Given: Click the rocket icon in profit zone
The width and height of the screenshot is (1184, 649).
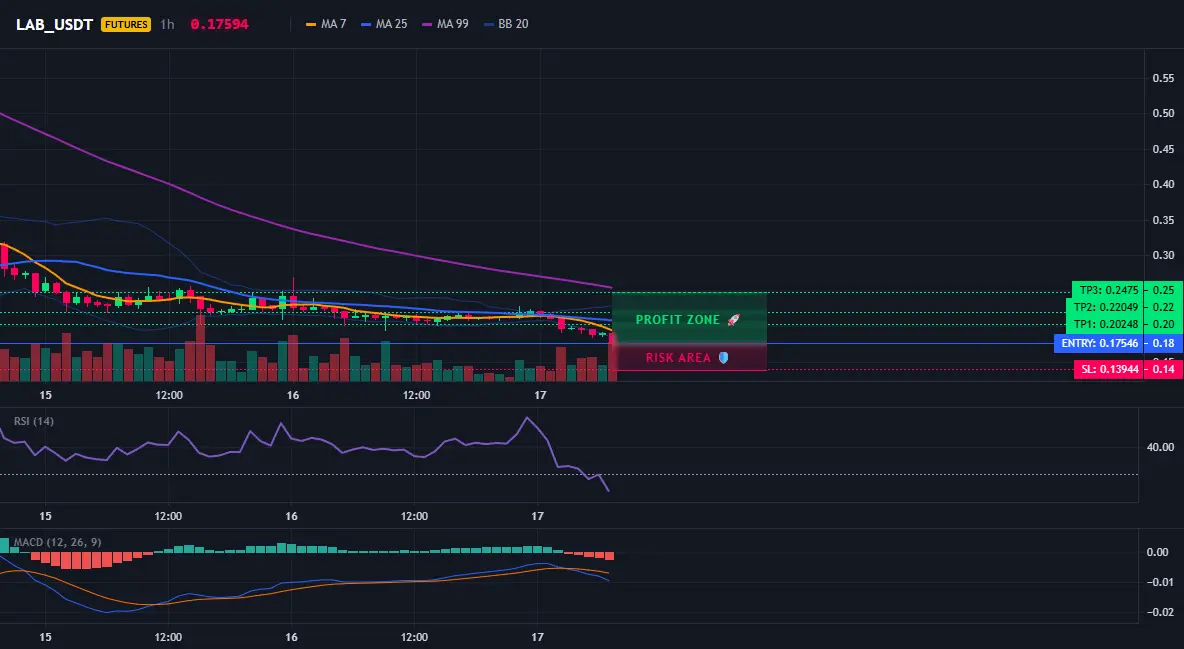Looking at the screenshot, I should click(x=733, y=320).
